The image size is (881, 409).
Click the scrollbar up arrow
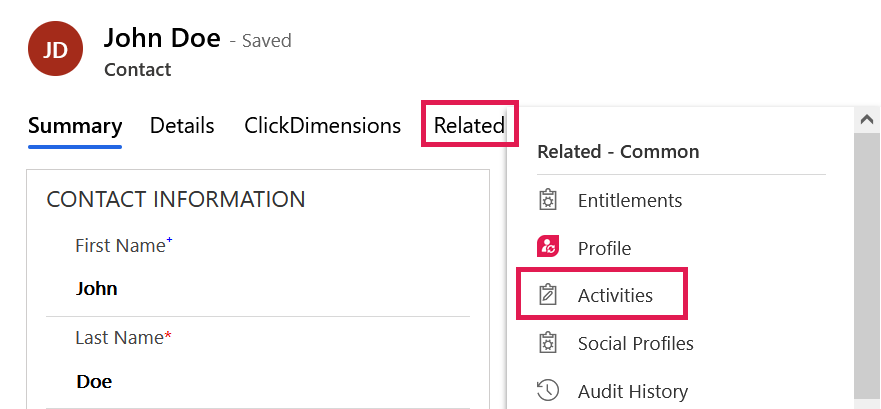point(866,119)
